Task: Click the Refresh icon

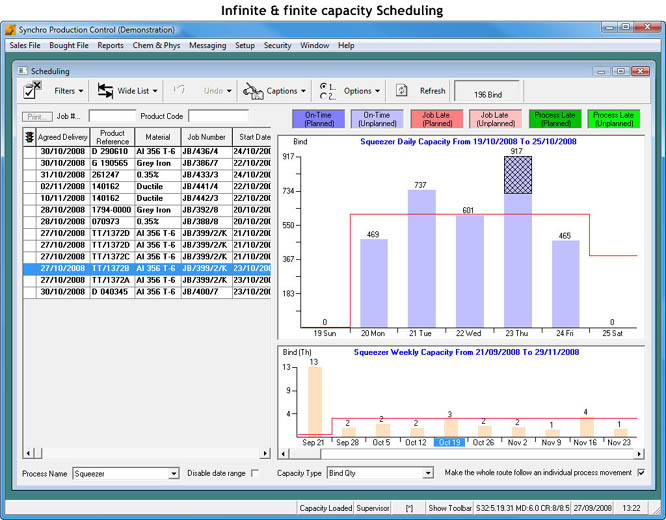Action: pyautogui.click(x=402, y=91)
